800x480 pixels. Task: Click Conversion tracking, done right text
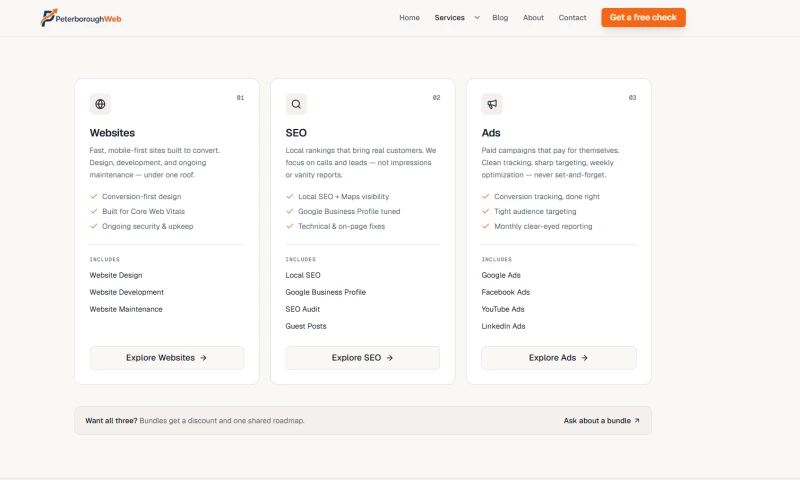(x=546, y=196)
